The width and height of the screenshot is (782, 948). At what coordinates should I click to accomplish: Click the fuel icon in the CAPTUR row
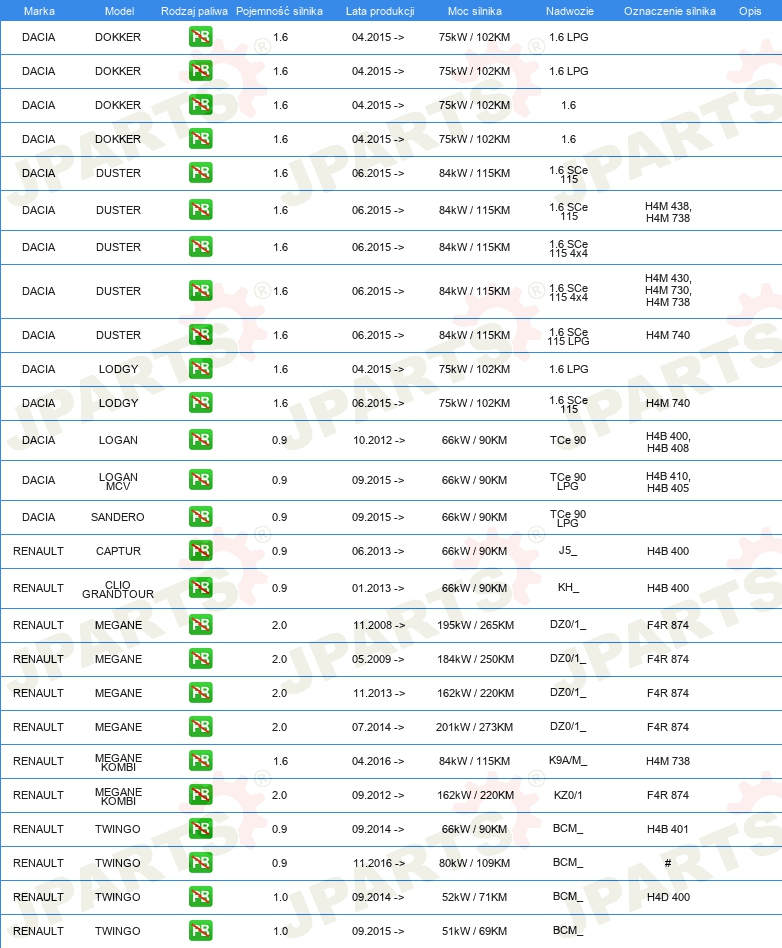click(x=200, y=550)
